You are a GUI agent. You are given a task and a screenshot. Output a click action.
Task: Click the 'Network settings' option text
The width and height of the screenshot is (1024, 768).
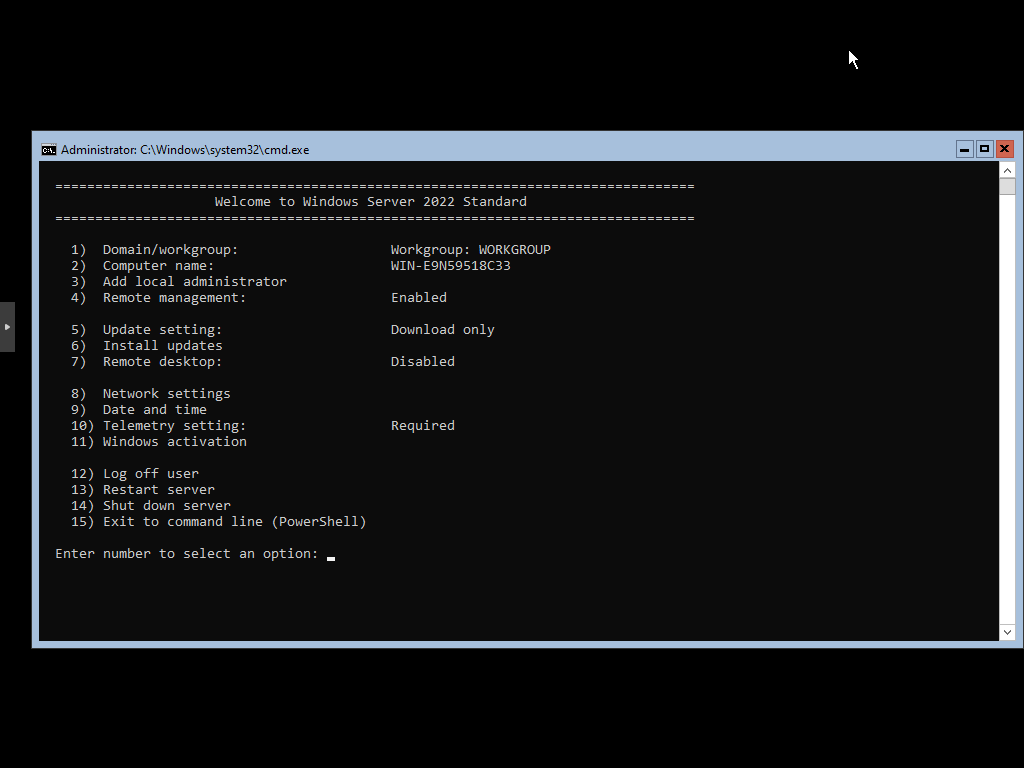pyautogui.click(x=166, y=394)
